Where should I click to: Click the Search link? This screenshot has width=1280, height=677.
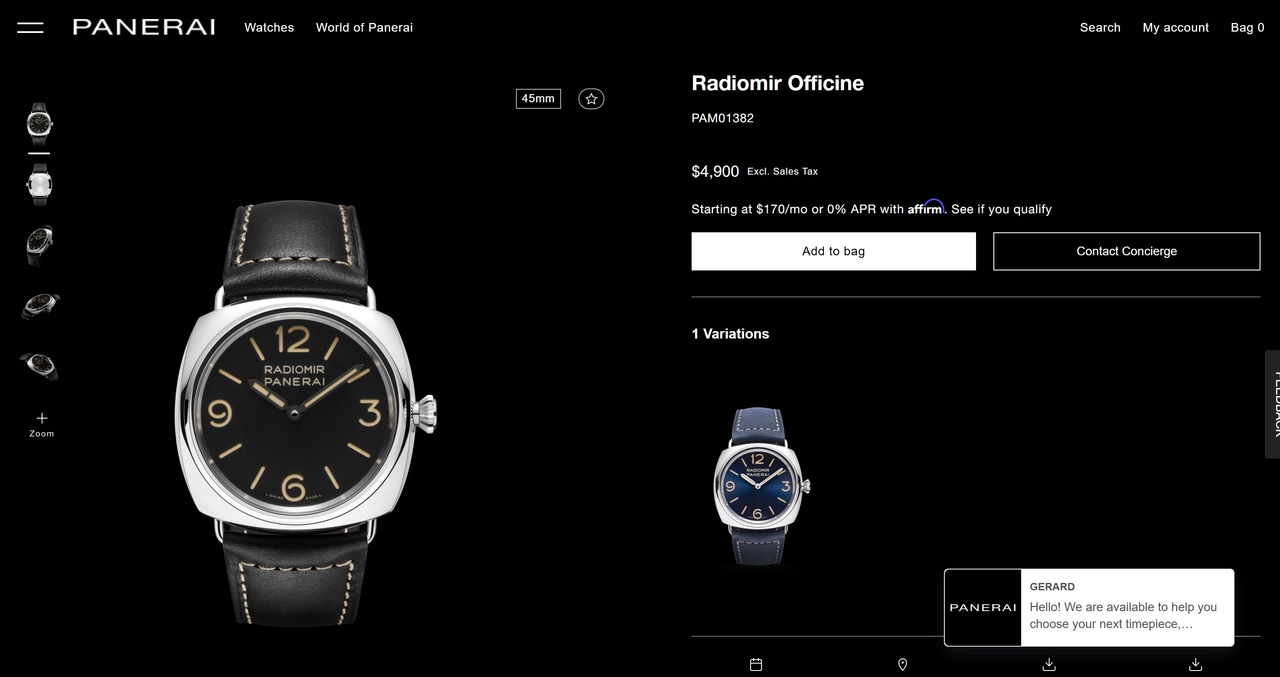pyautogui.click(x=1100, y=27)
